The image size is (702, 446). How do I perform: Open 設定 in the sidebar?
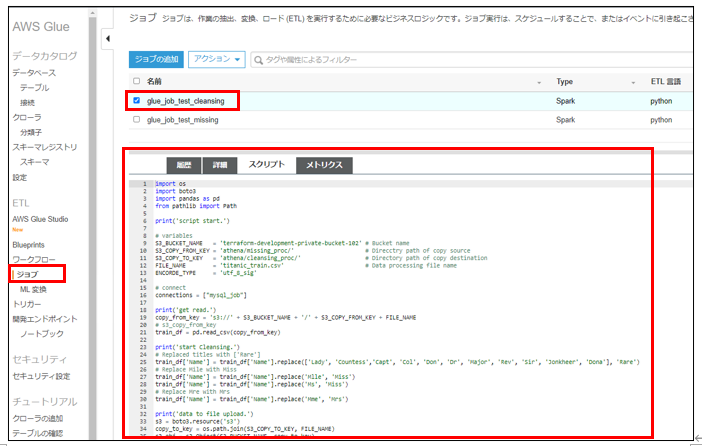point(20,177)
